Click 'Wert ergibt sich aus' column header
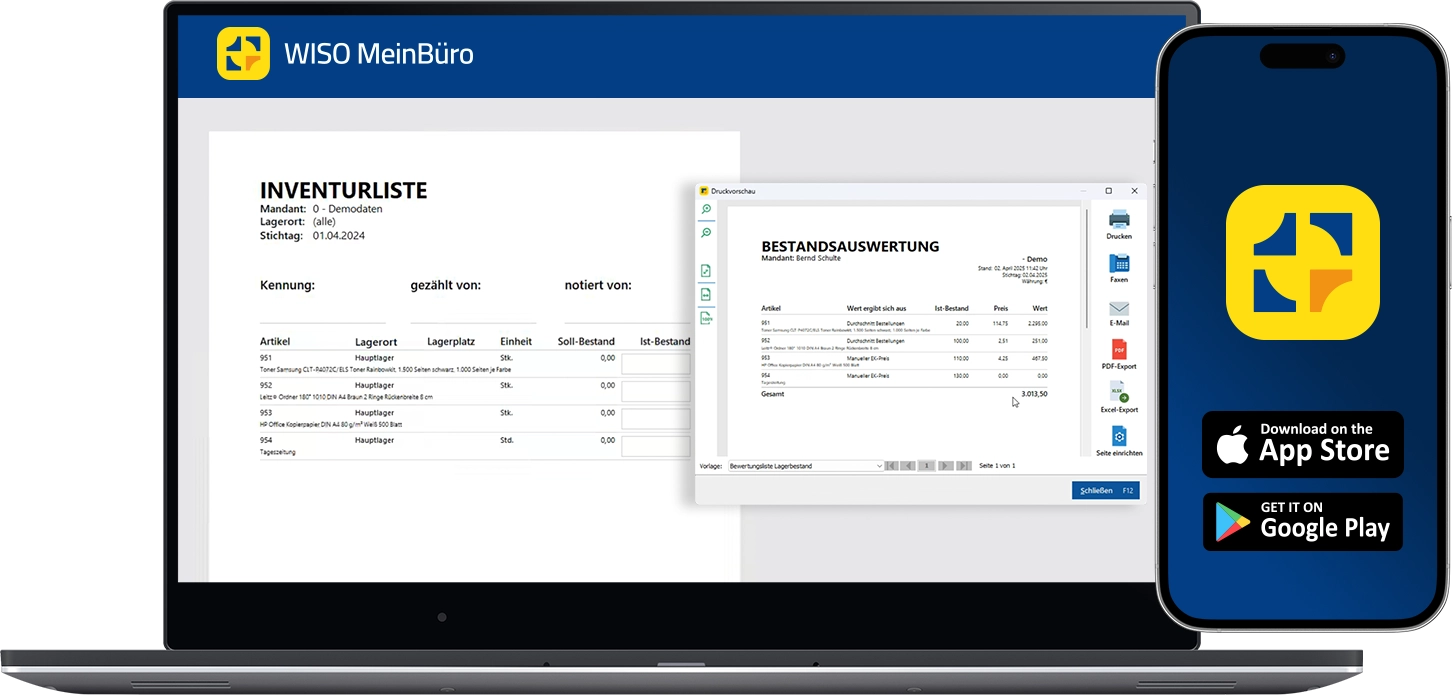The image size is (1452, 695). click(876, 308)
